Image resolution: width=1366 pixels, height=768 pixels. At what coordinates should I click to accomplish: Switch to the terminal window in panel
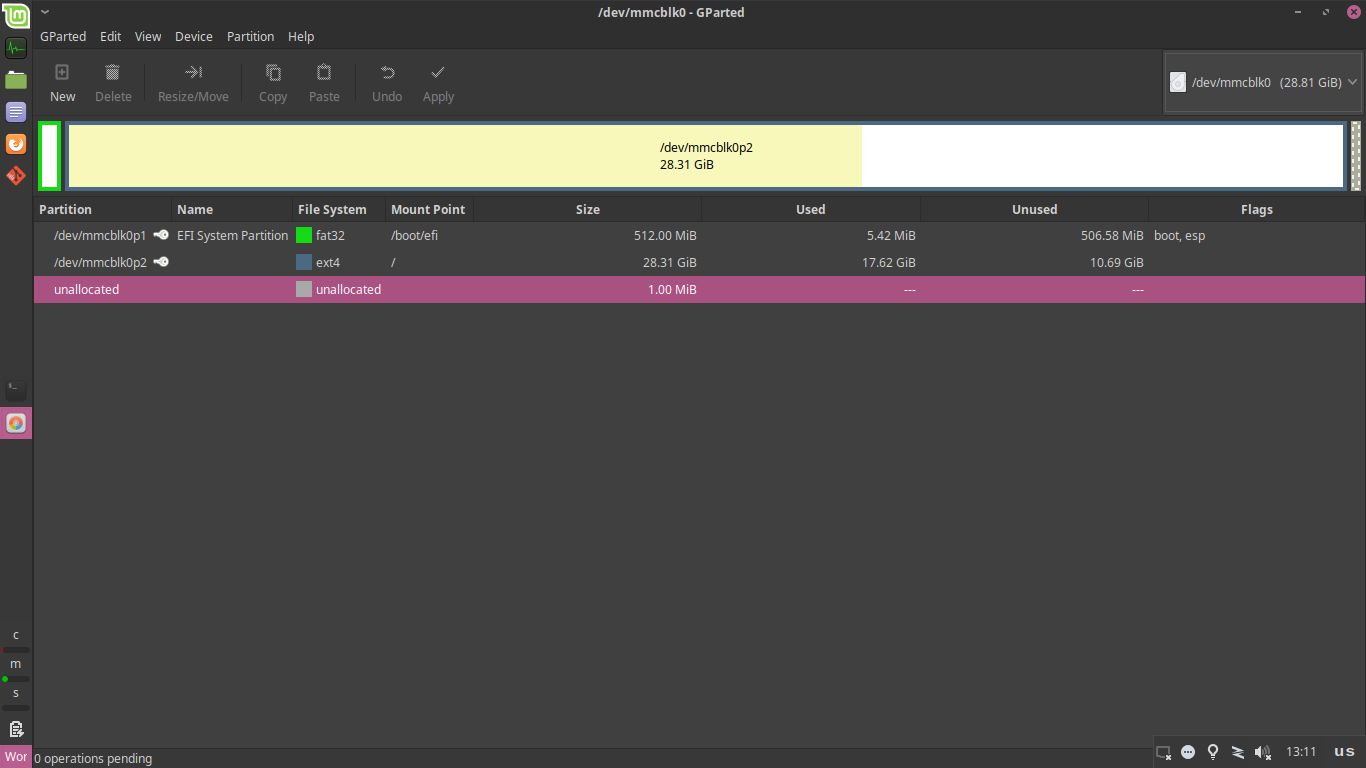[16, 390]
